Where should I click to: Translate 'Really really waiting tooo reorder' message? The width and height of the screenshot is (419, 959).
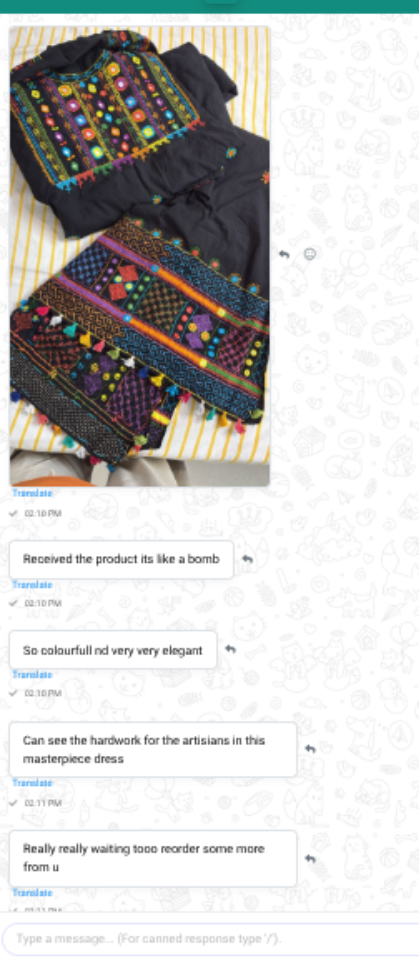(x=32, y=893)
